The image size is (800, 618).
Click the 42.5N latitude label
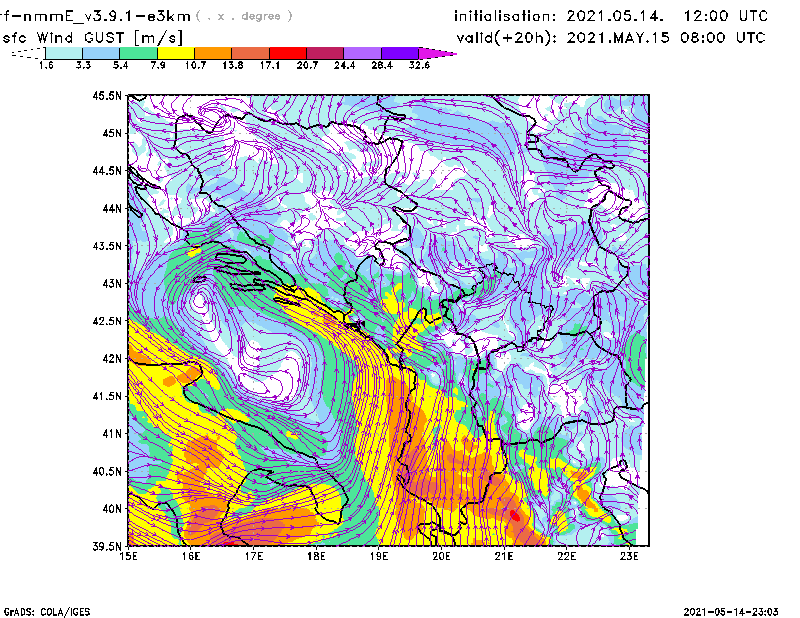[108, 321]
